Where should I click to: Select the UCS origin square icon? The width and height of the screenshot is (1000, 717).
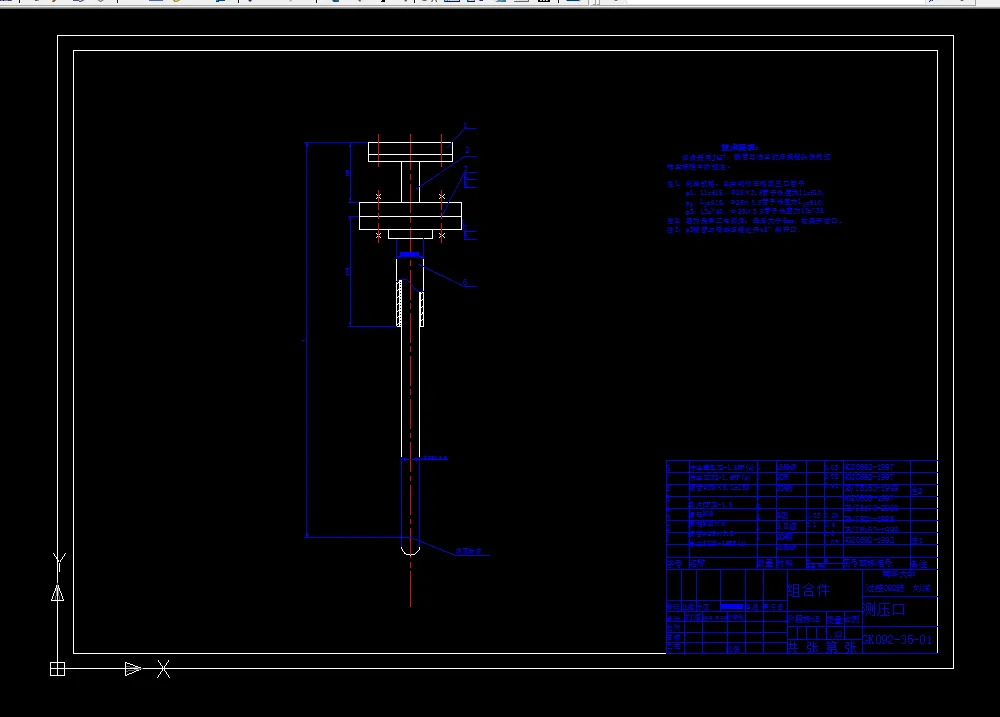(x=57, y=669)
